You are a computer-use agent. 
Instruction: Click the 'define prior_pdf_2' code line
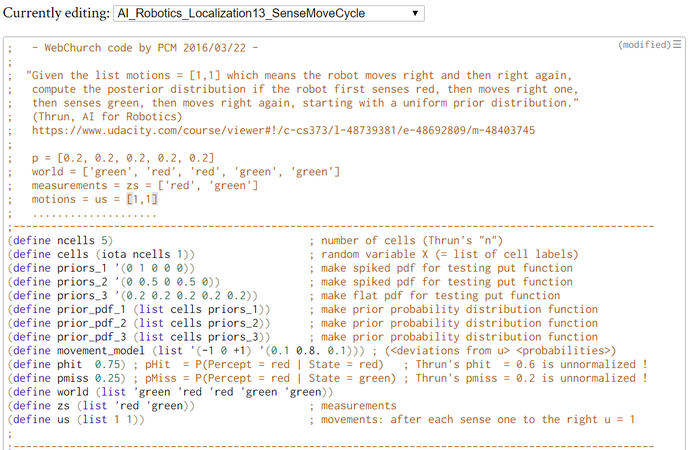coord(139,323)
